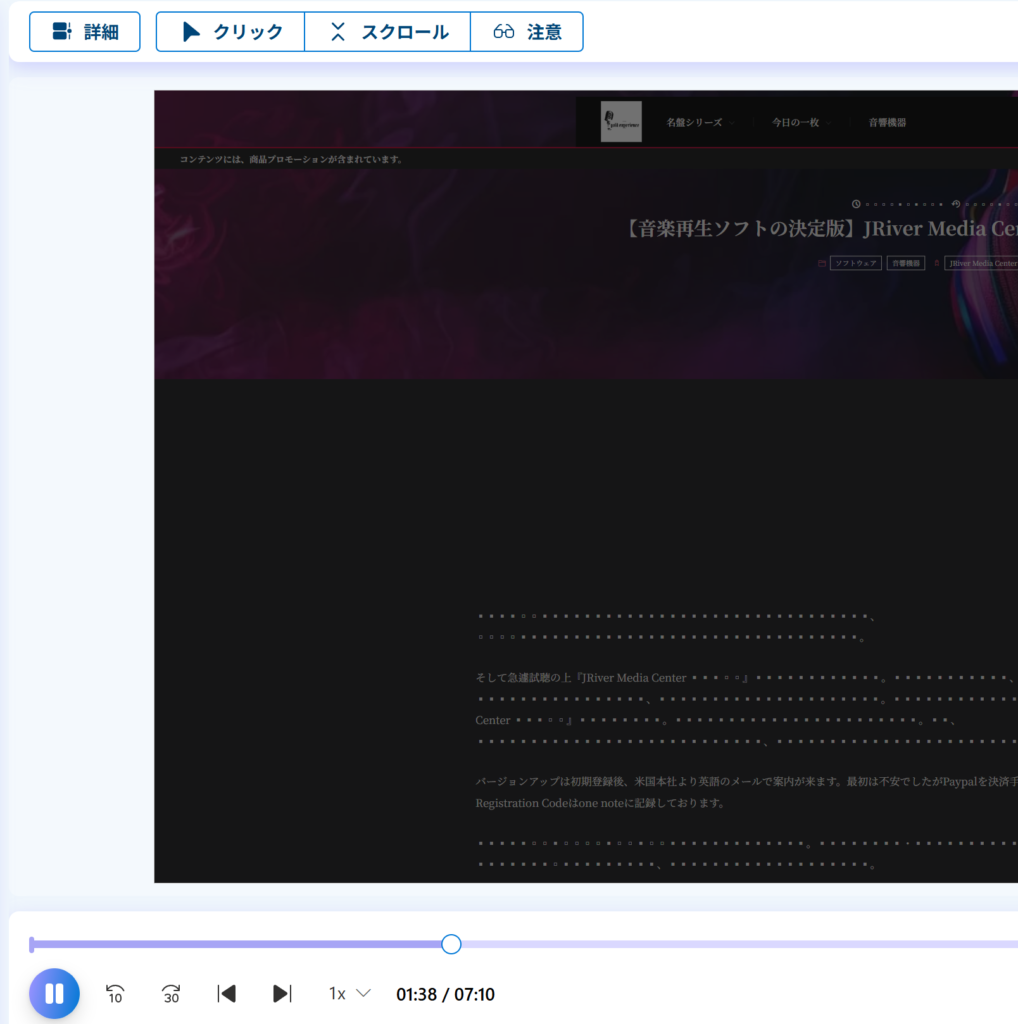Skip forward 30 seconds in the recording

point(171,994)
